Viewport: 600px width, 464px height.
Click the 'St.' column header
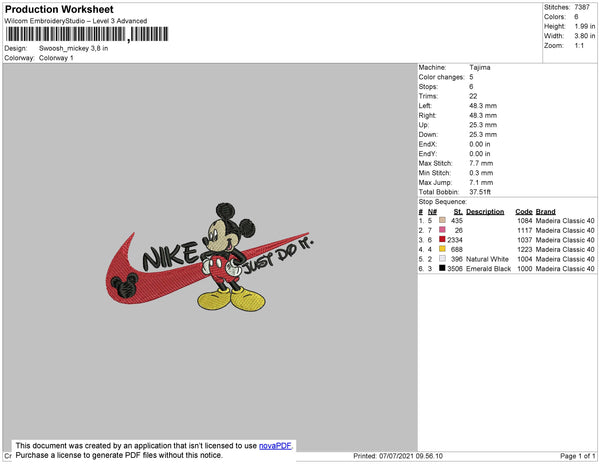pos(458,212)
